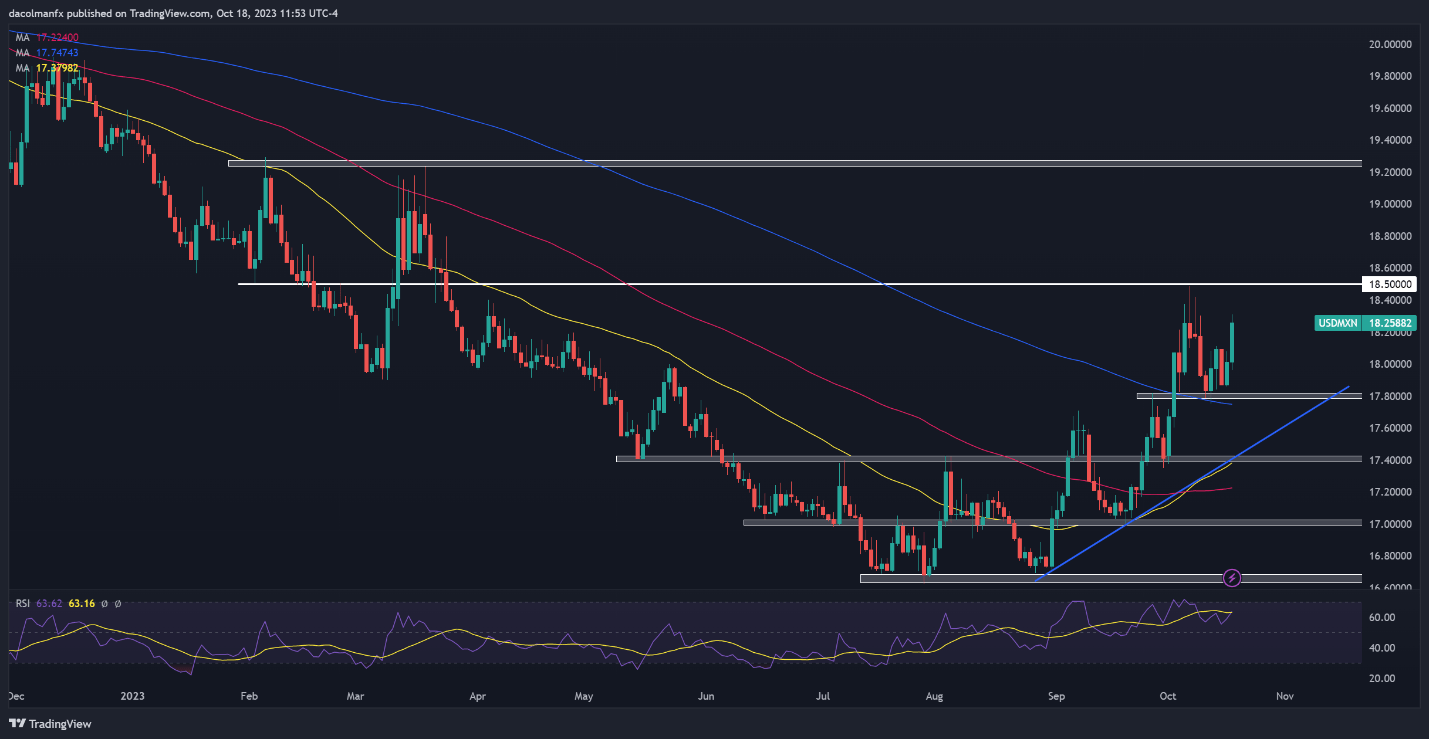Viewport: 1429px width, 739px height.
Task: Click the RSI 63.62 value
Action: pyautogui.click(x=47, y=603)
